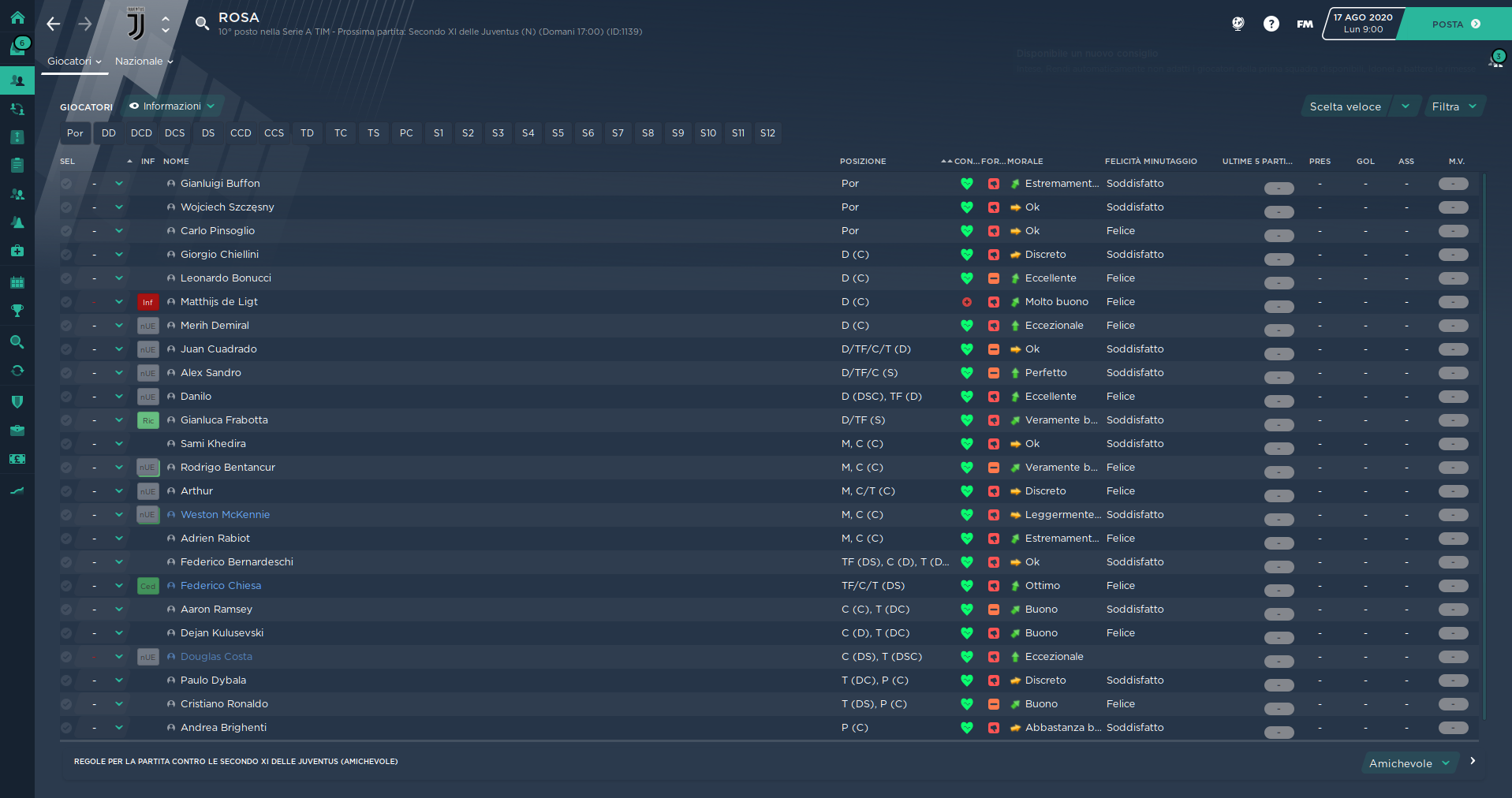This screenshot has height=798, width=1512.
Task: Select the DCD position slot
Action: point(141,133)
